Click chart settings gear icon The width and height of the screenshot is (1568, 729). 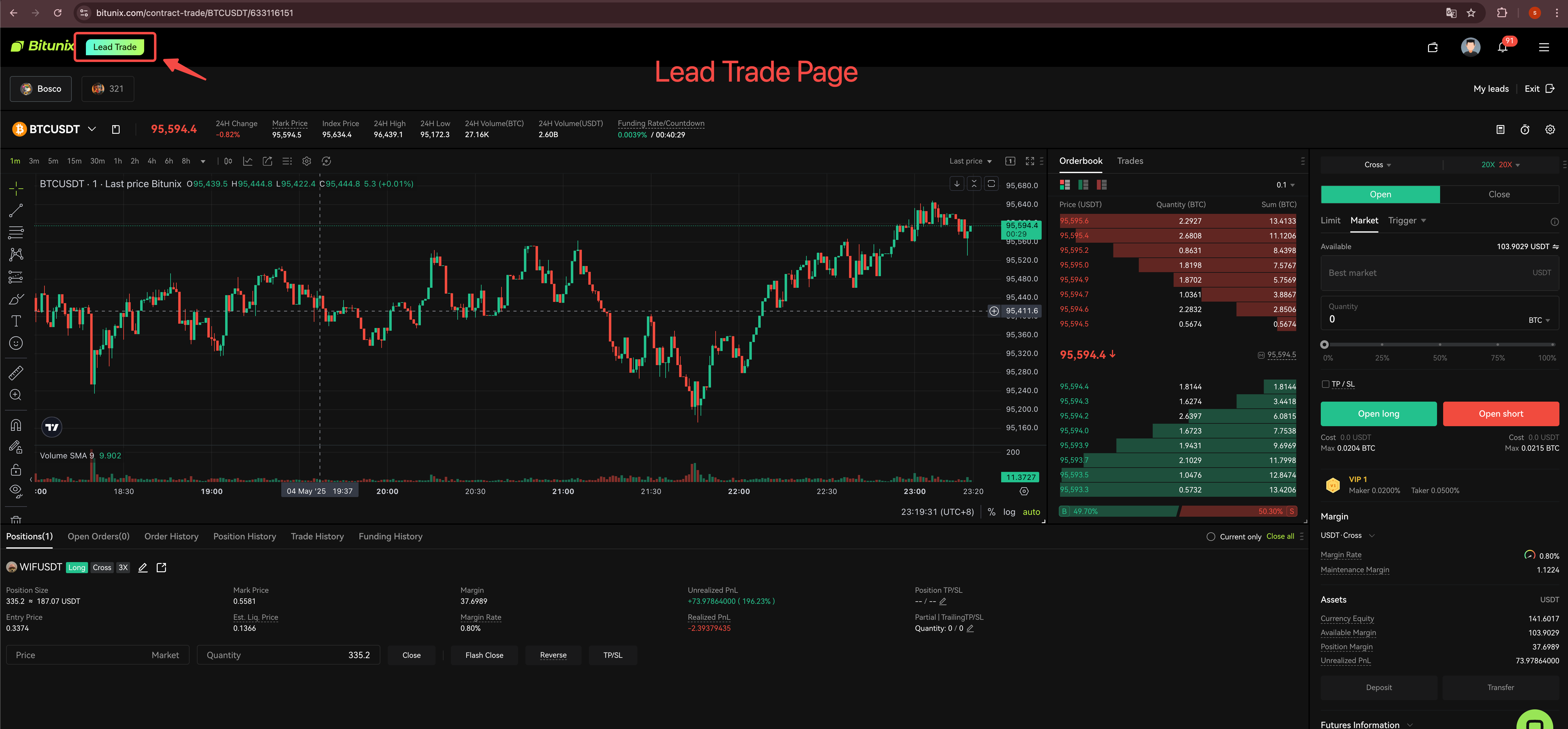pos(307,161)
